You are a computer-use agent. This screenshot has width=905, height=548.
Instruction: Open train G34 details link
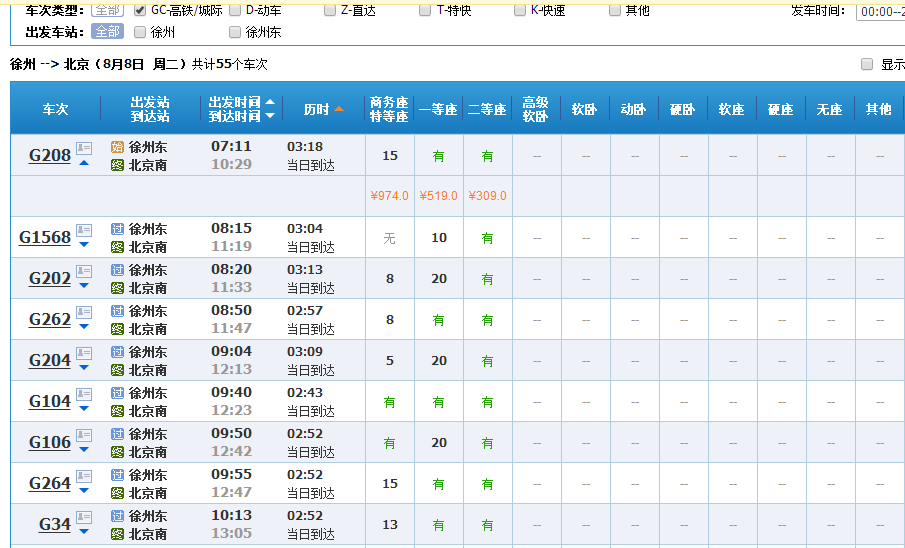point(55,524)
